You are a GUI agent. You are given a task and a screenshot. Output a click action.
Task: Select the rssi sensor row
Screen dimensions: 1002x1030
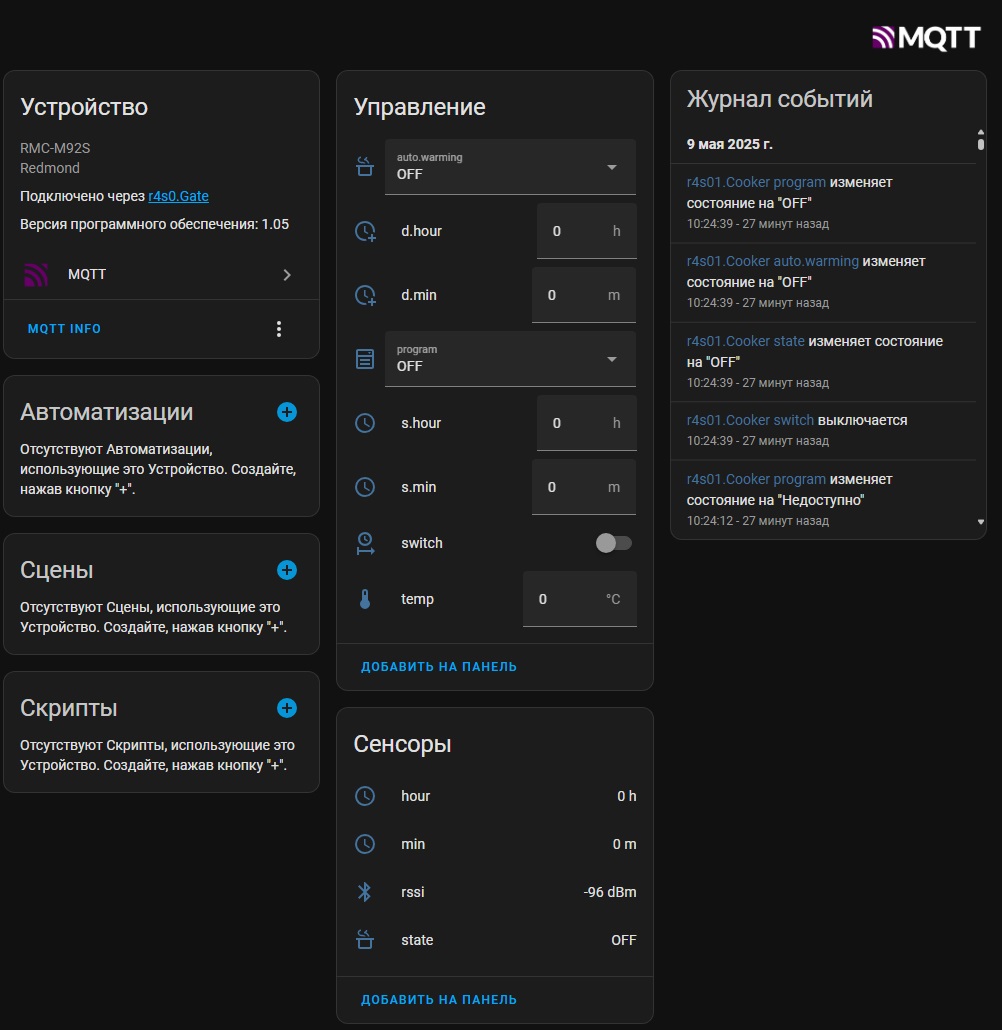click(x=495, y=892)
